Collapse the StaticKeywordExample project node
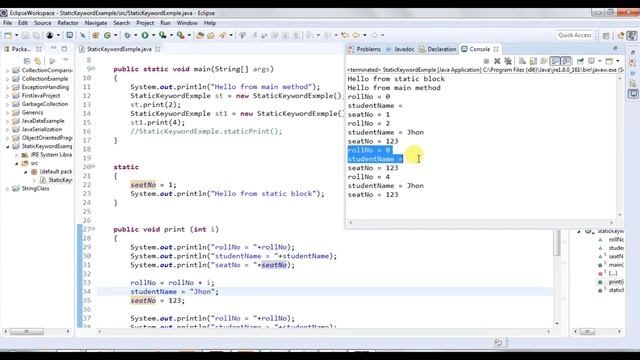The image size is (640, 360). 7,146
